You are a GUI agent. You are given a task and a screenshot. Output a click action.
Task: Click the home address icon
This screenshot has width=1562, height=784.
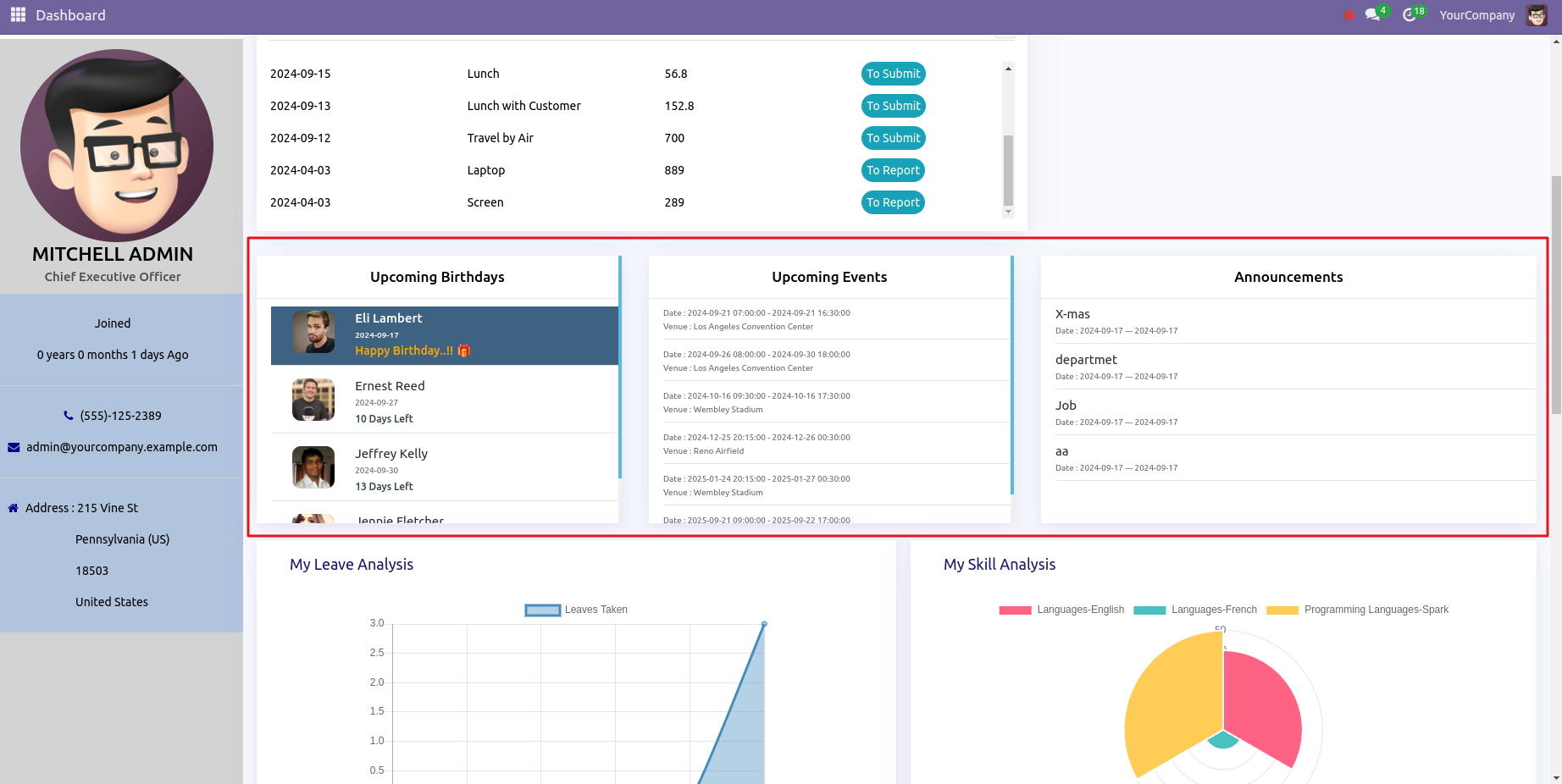[14, 508]
